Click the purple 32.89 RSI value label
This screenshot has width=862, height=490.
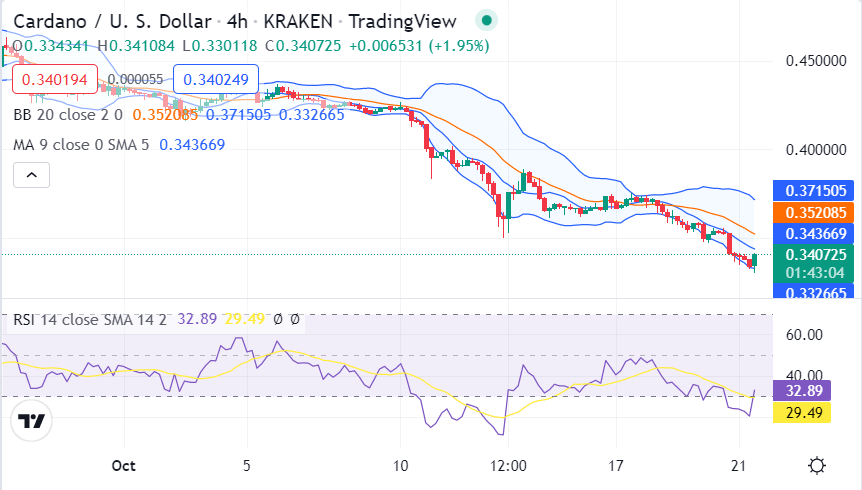(802, 390)
